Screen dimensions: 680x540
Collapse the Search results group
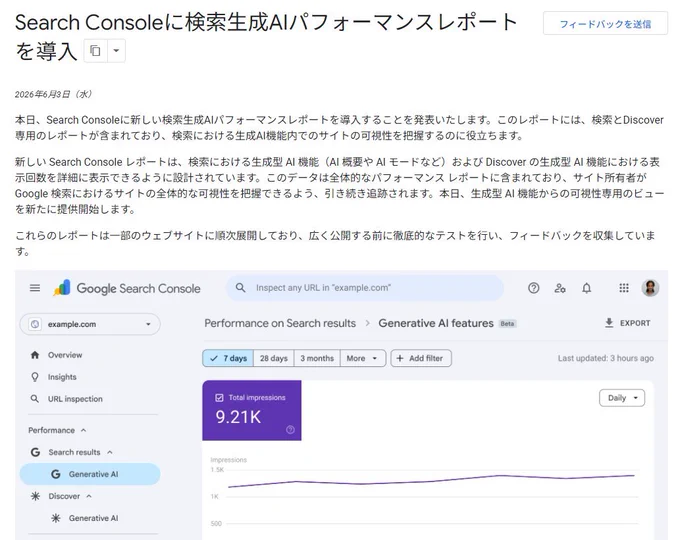(x=110, y=452)
